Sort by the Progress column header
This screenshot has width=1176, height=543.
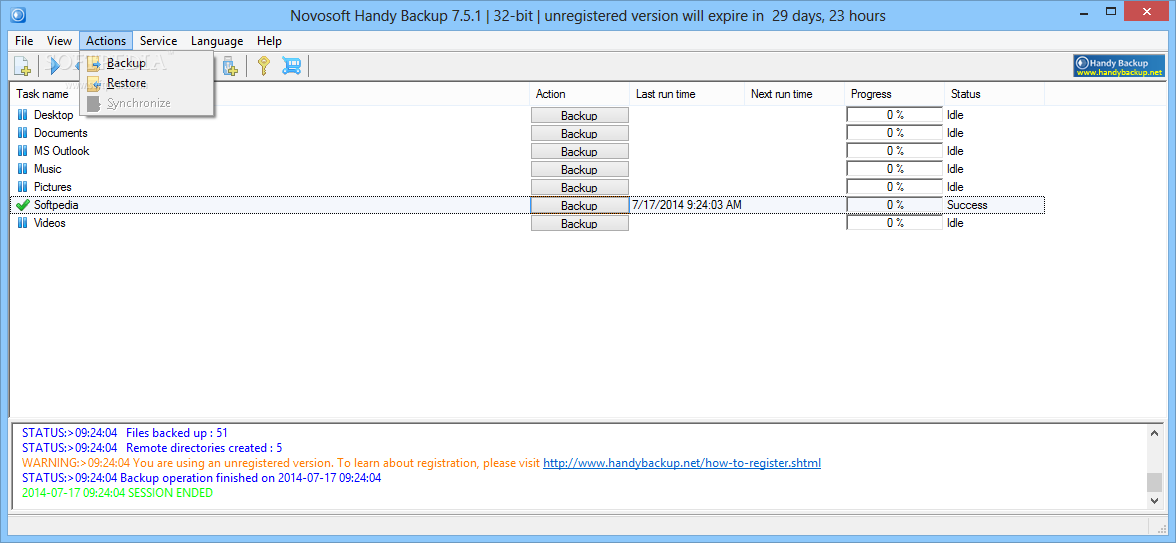click(894, 94)
